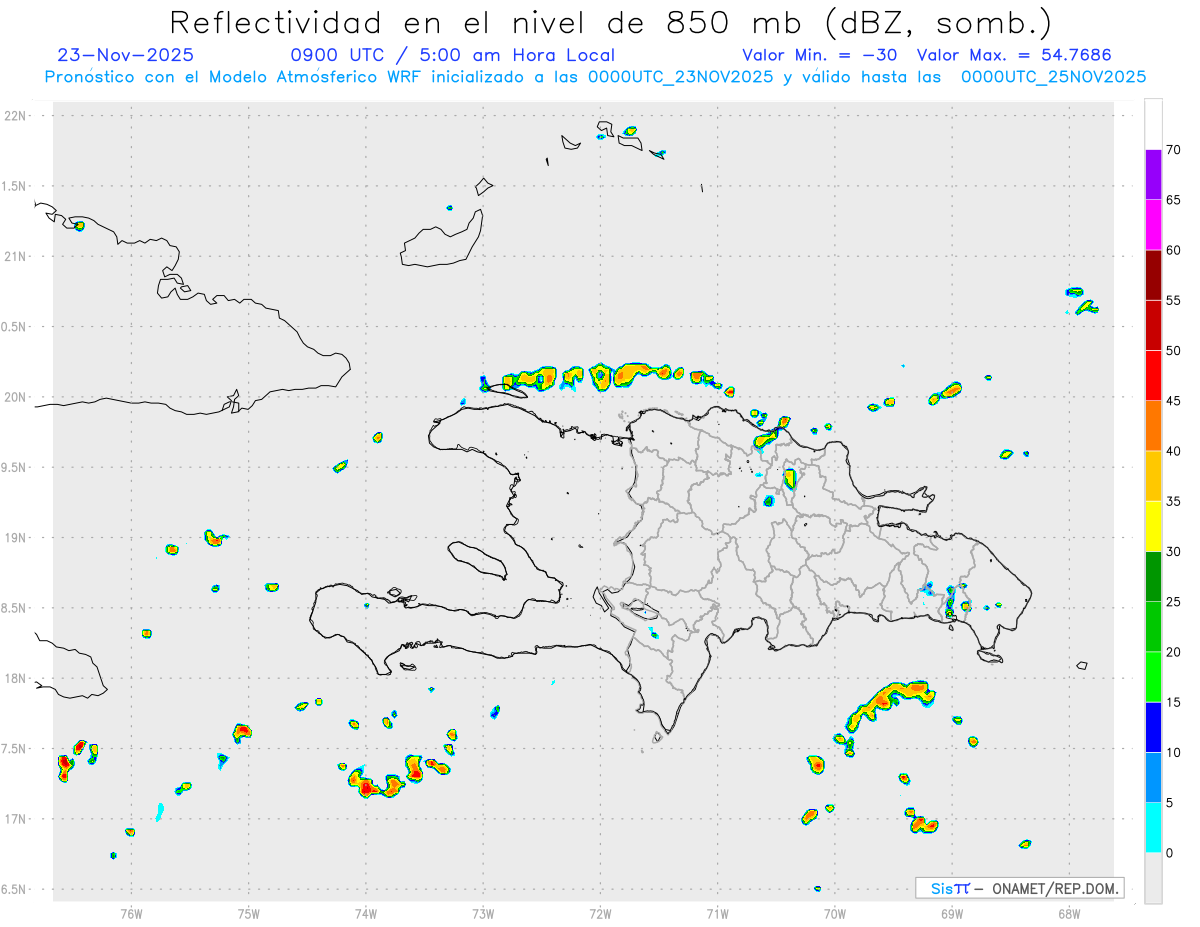The height and width of the screenshot is (927, 1200).
Task: Select the "7.5N" axis tick label
Action: point(15,749)
